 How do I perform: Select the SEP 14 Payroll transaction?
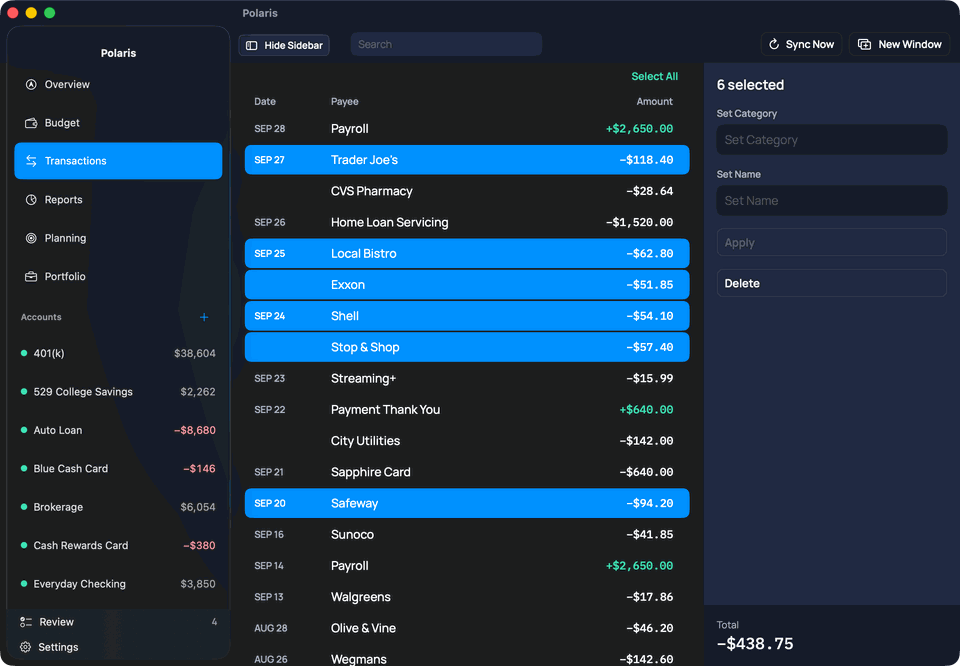(467, 566)
